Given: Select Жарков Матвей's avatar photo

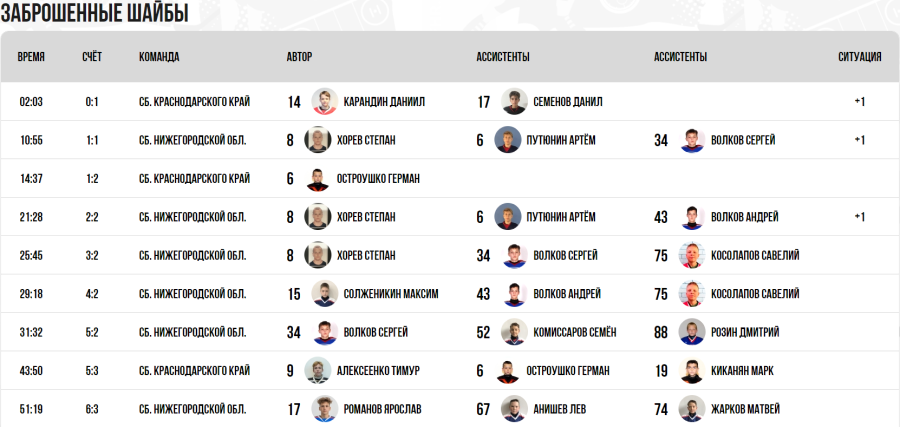Looking at the screenshot, I should tap(691, 408).
